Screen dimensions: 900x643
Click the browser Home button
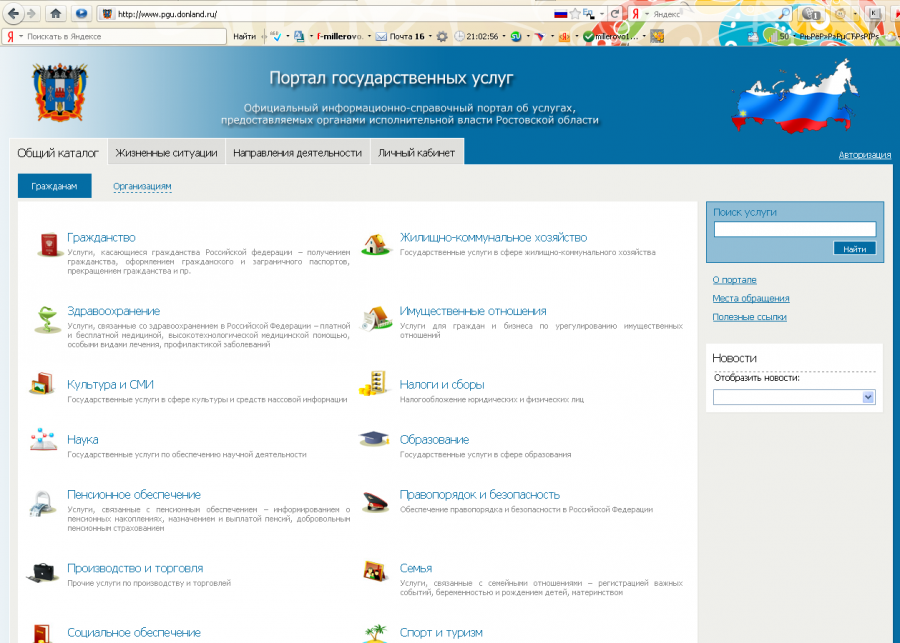tap(56, 14)
